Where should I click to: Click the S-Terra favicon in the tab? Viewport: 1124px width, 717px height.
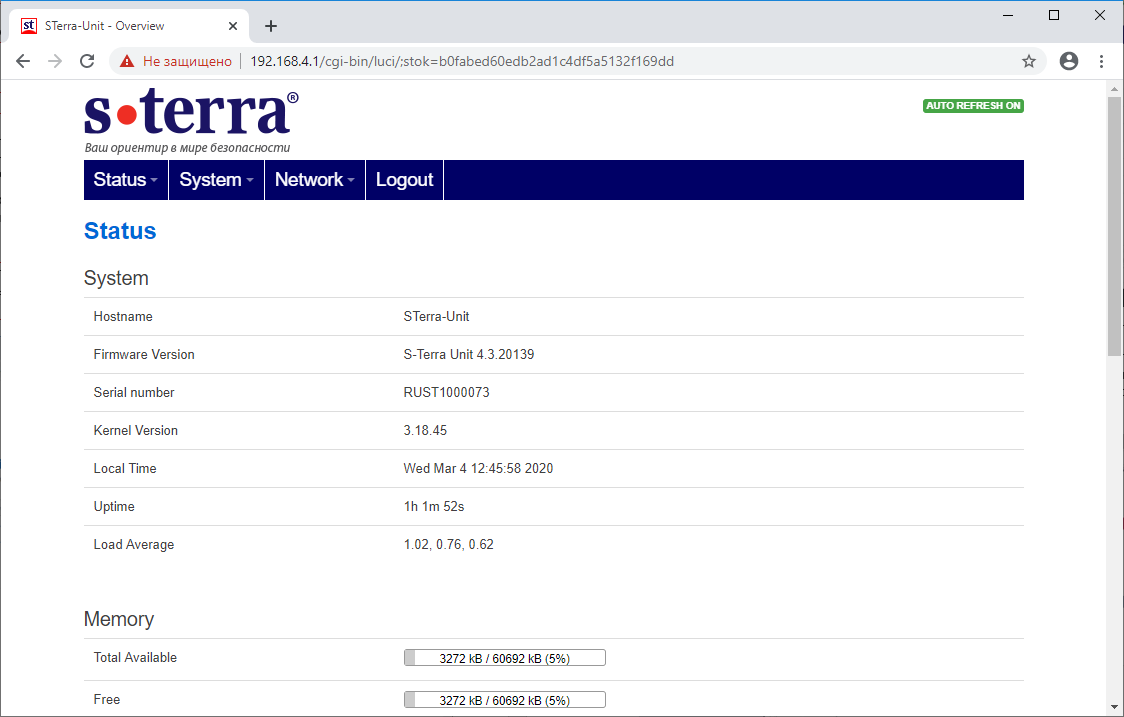pyautogui.click(x=29, y=26)
